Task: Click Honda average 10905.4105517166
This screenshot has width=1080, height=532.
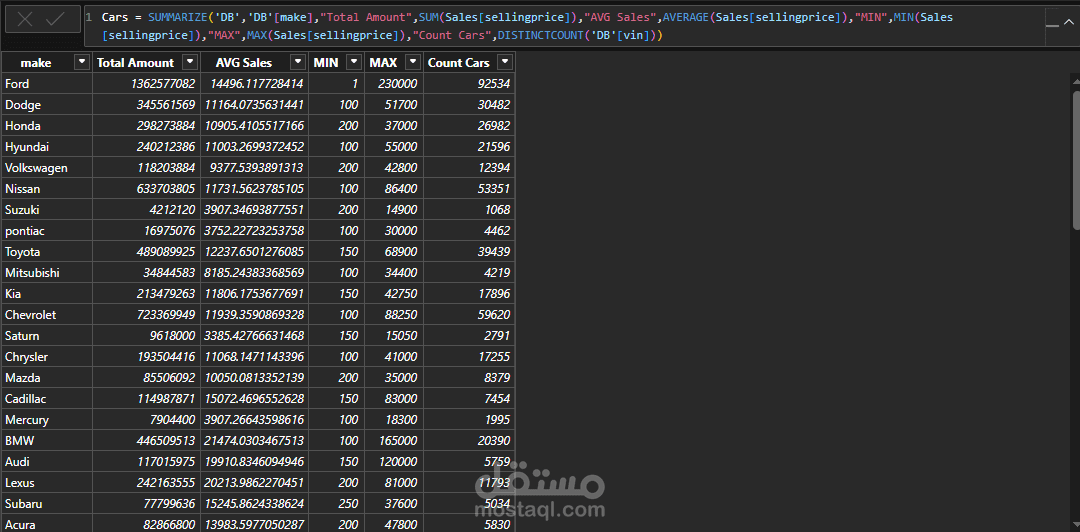Action: point(254,126)
